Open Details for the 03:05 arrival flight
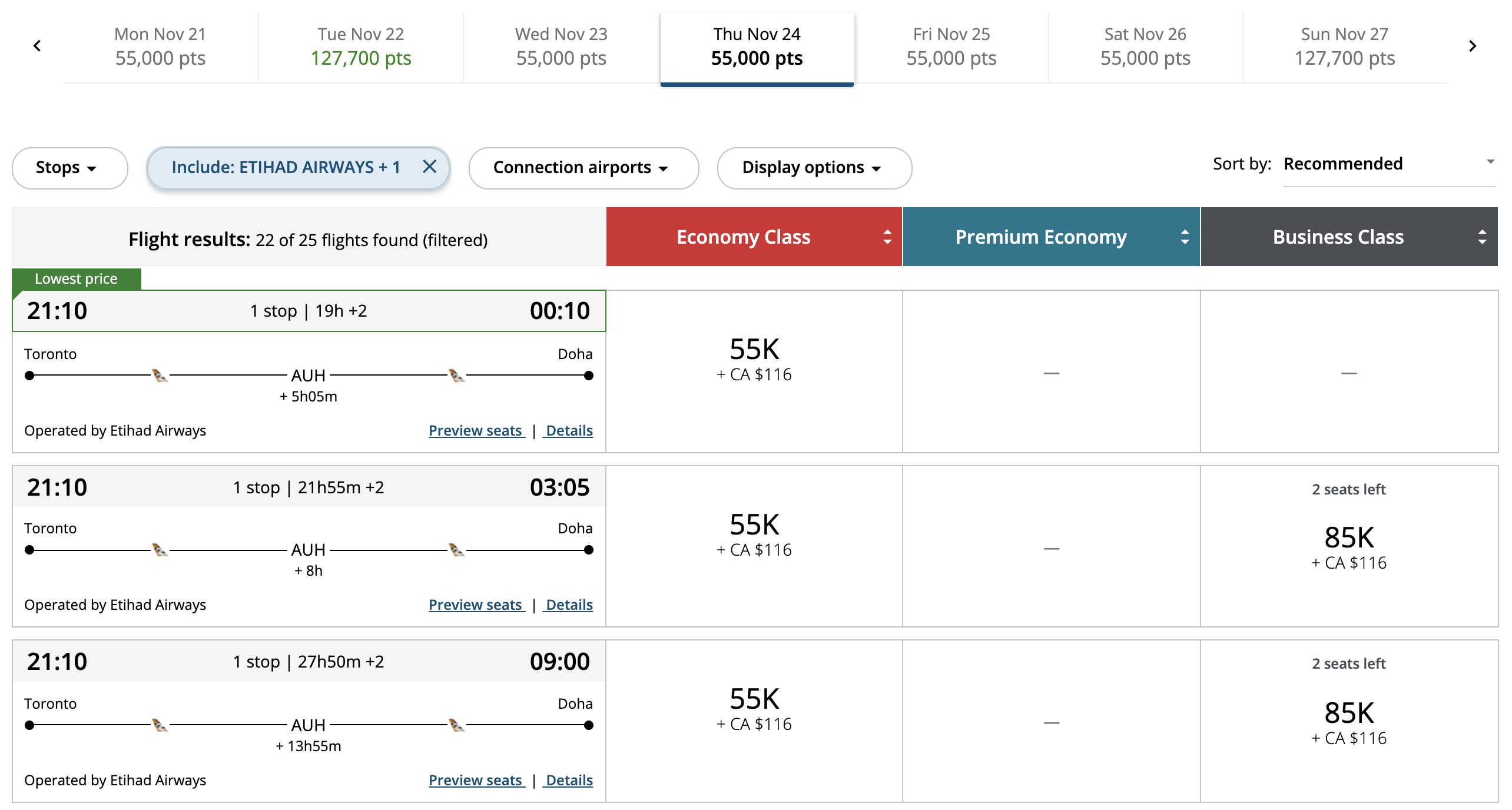The height and width of the screenshot is (810, 1512). pyautogui.click(x=569, y=605)
